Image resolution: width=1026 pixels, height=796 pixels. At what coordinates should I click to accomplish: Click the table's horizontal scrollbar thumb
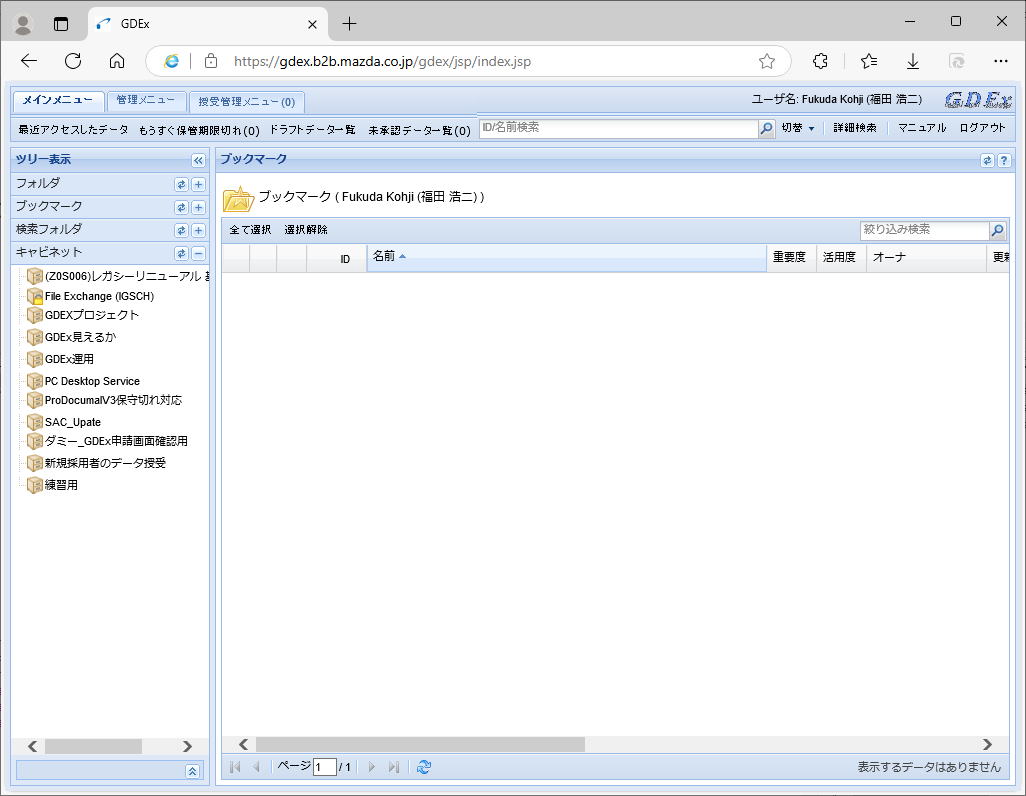click(x=420, y=744)
